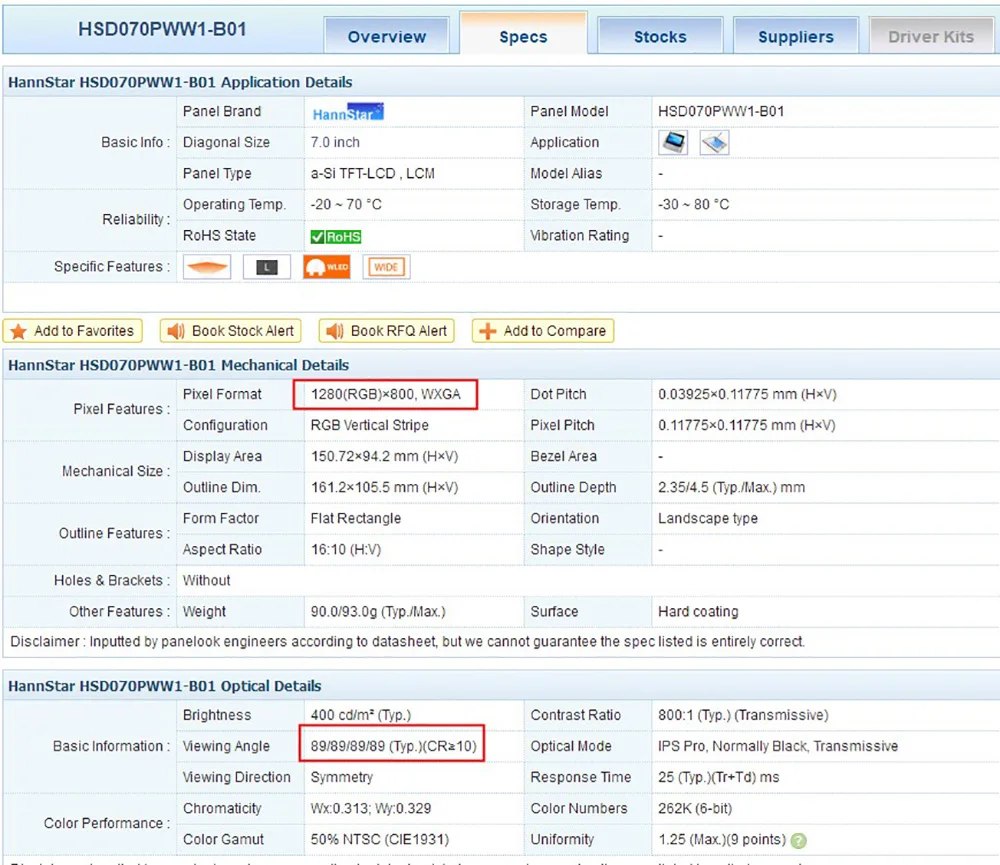
Task: Click the response time '25 (Typ.)' value
Action: coord(718,777)
